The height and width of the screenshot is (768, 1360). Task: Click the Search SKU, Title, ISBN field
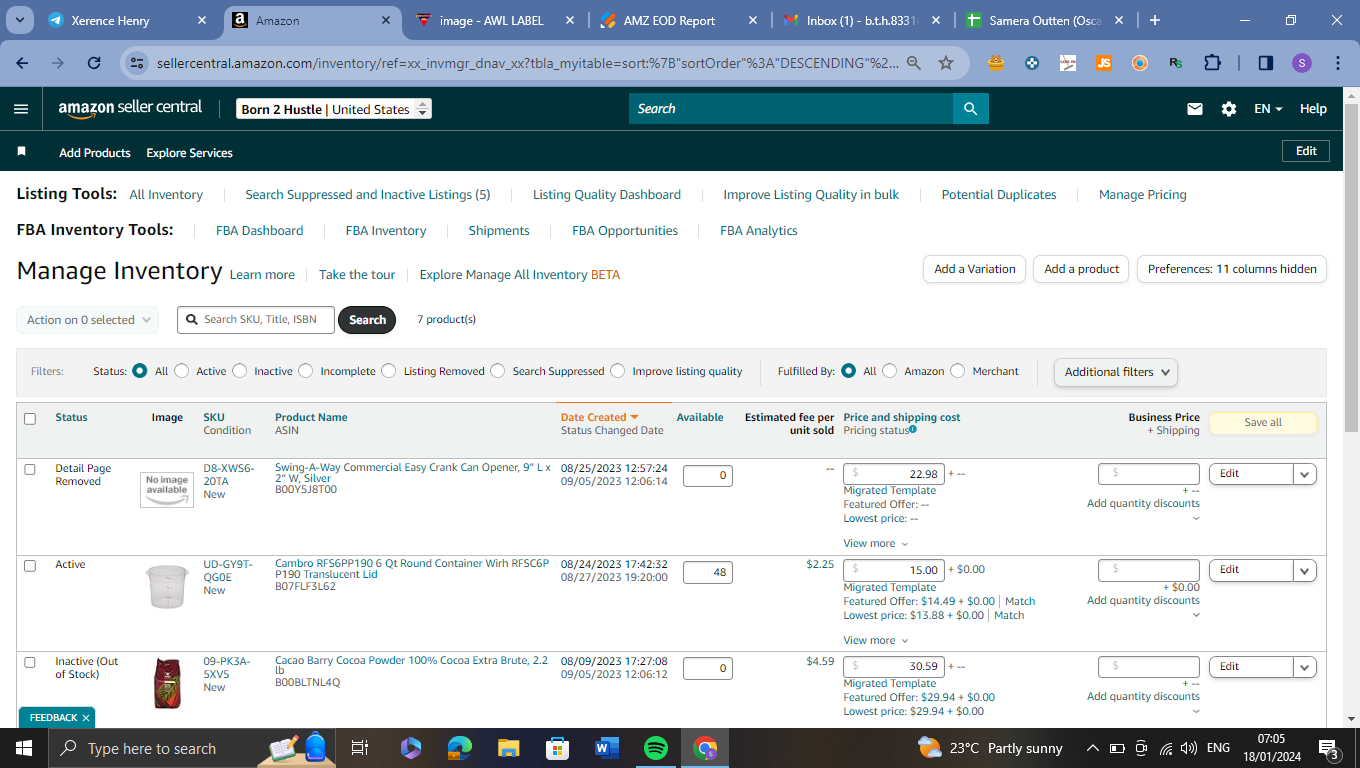256,320
